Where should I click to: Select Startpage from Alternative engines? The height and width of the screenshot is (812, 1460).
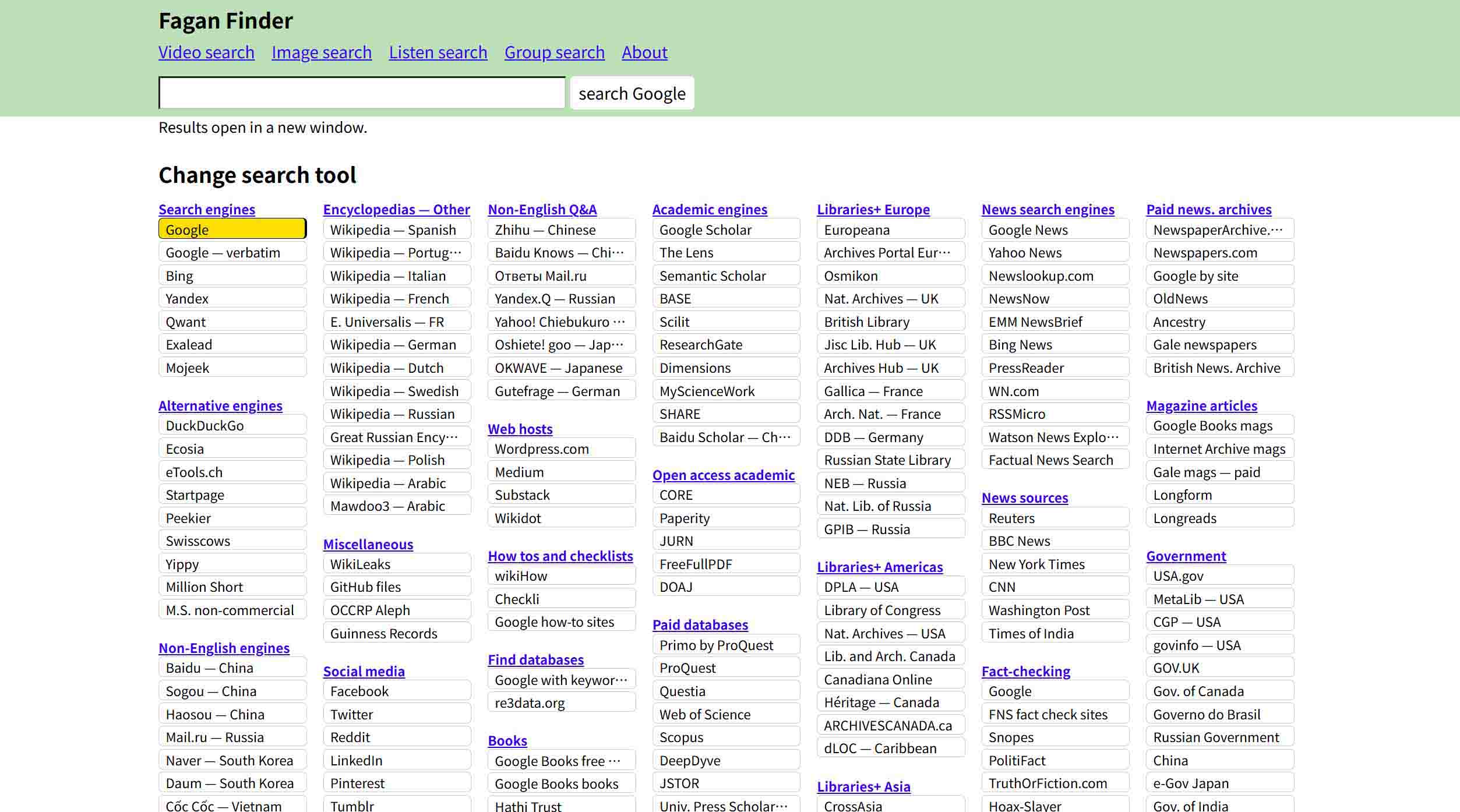coord(232,495)
